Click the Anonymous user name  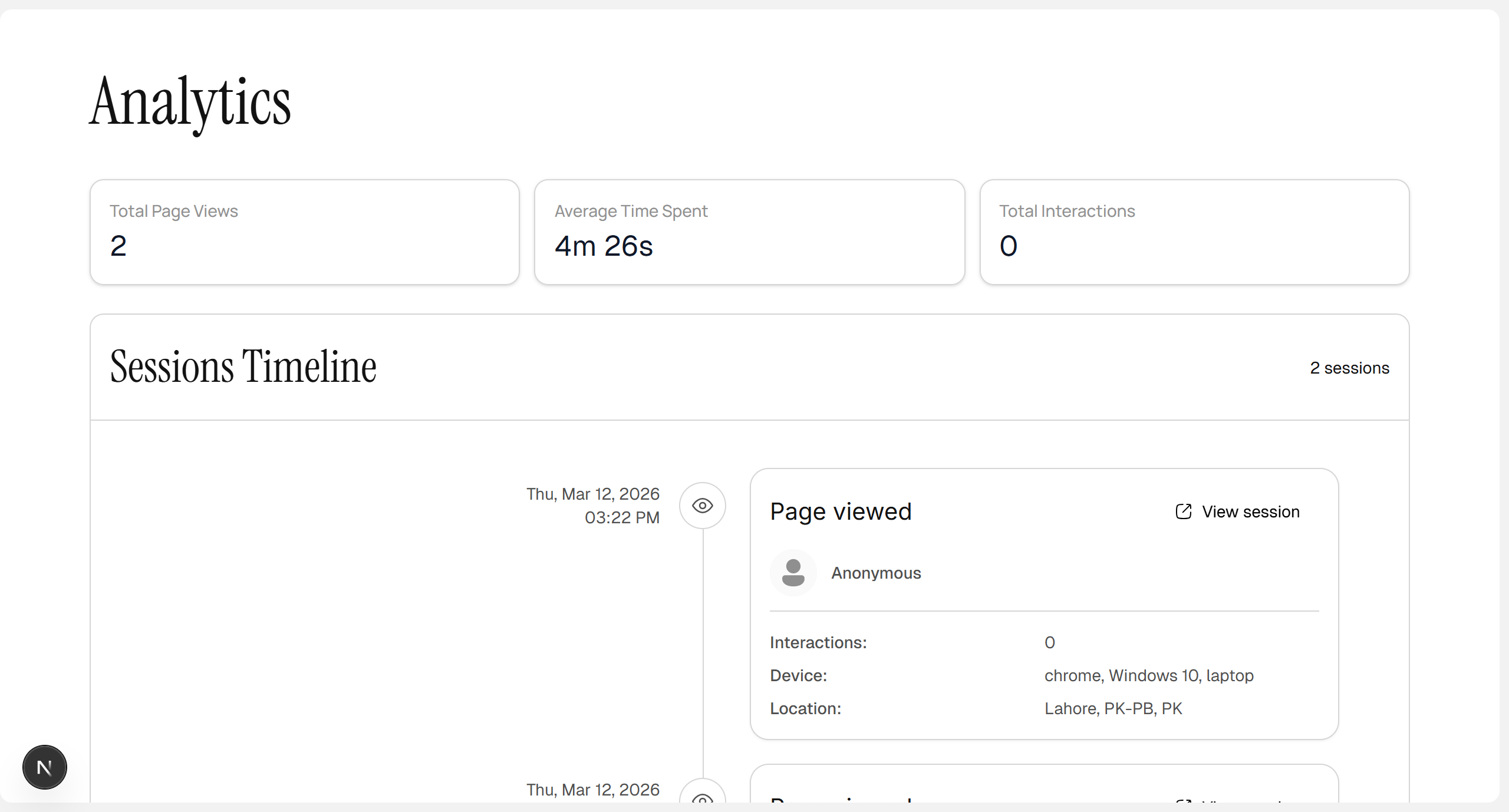pos(876,573)
